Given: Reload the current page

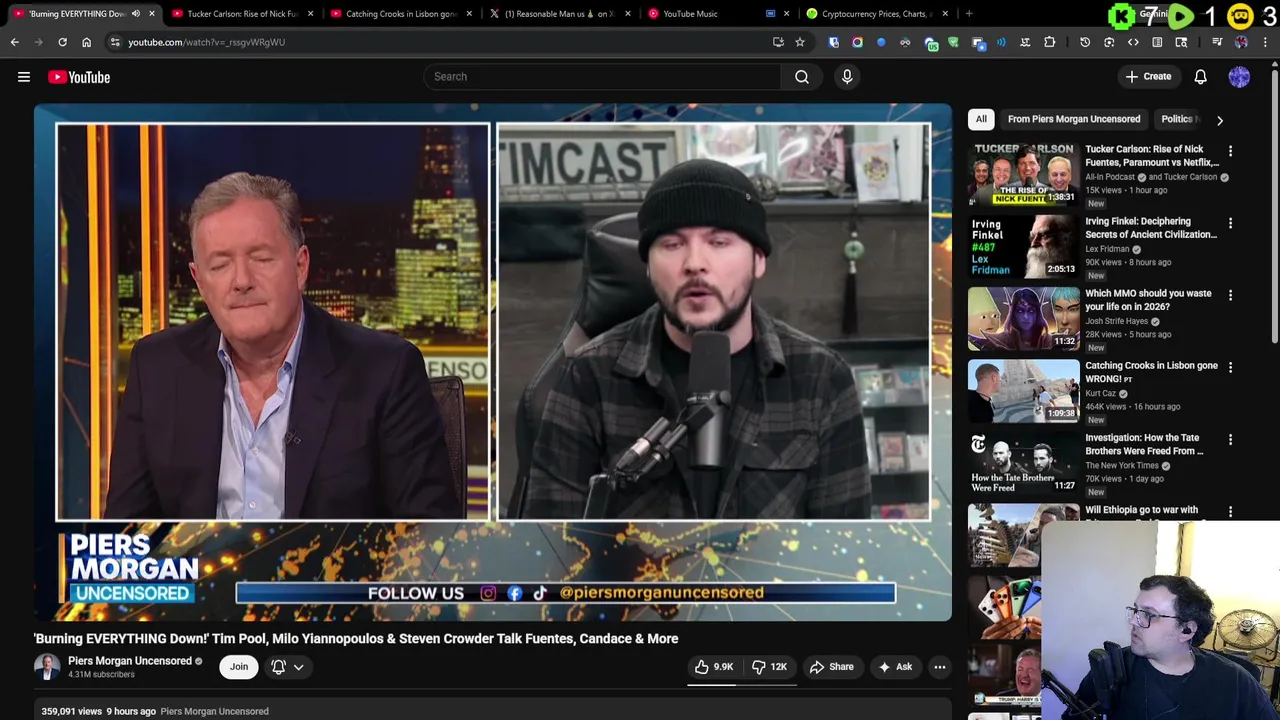Looking at the screenshot, I should point(62,42).
